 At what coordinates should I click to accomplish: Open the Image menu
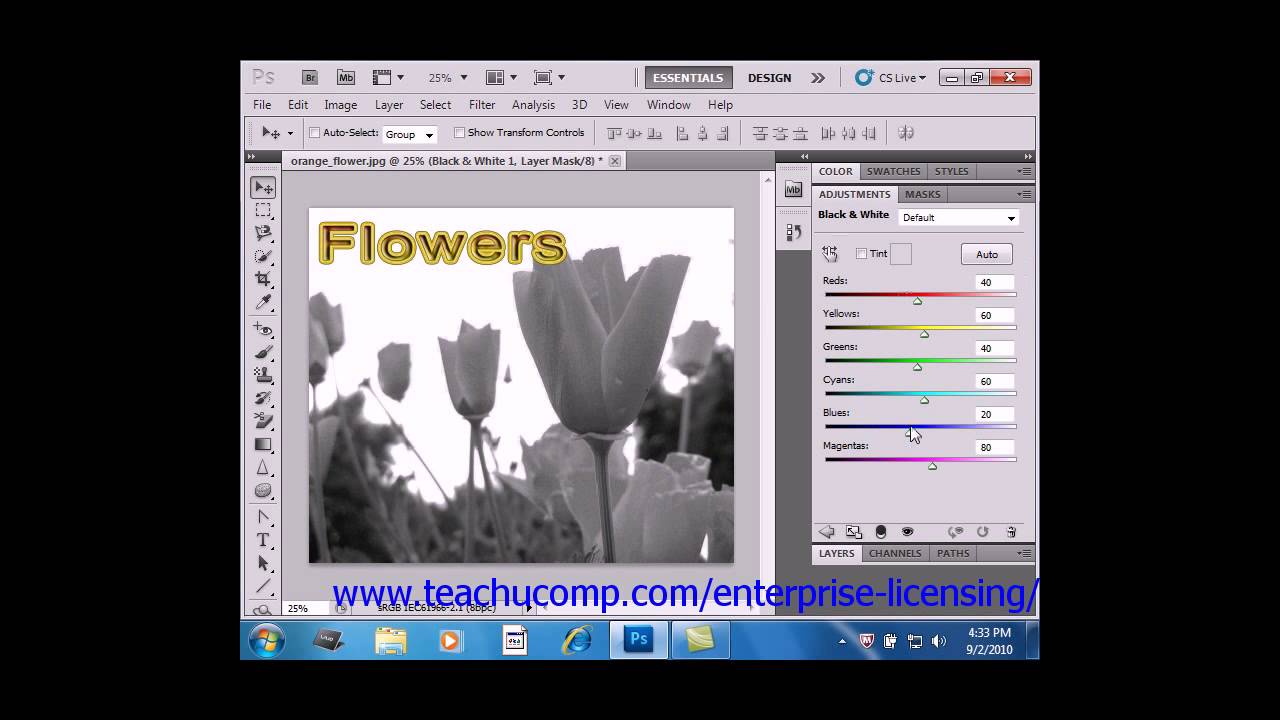point(340,104)
